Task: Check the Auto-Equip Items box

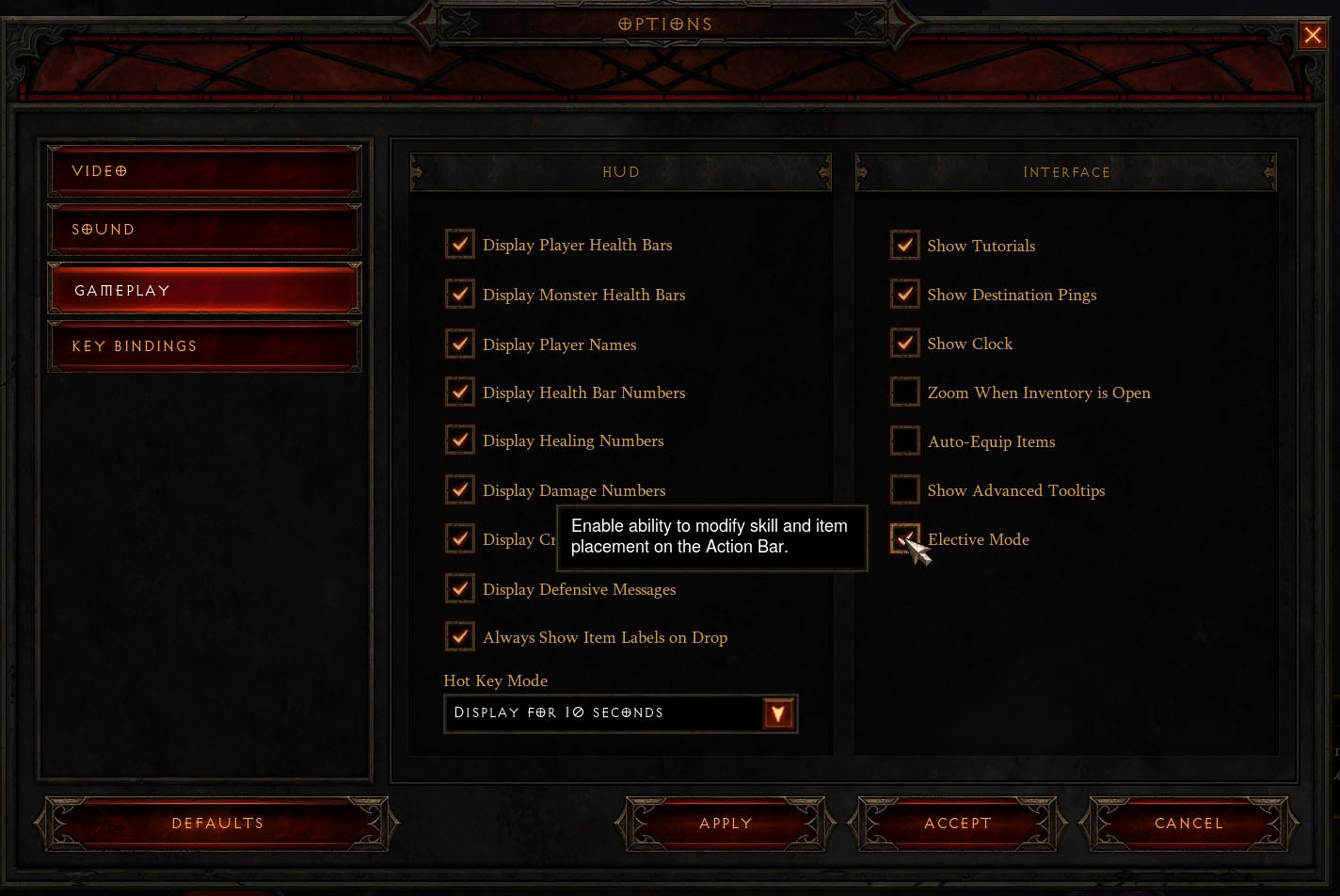Action: (x=905, y=440)
